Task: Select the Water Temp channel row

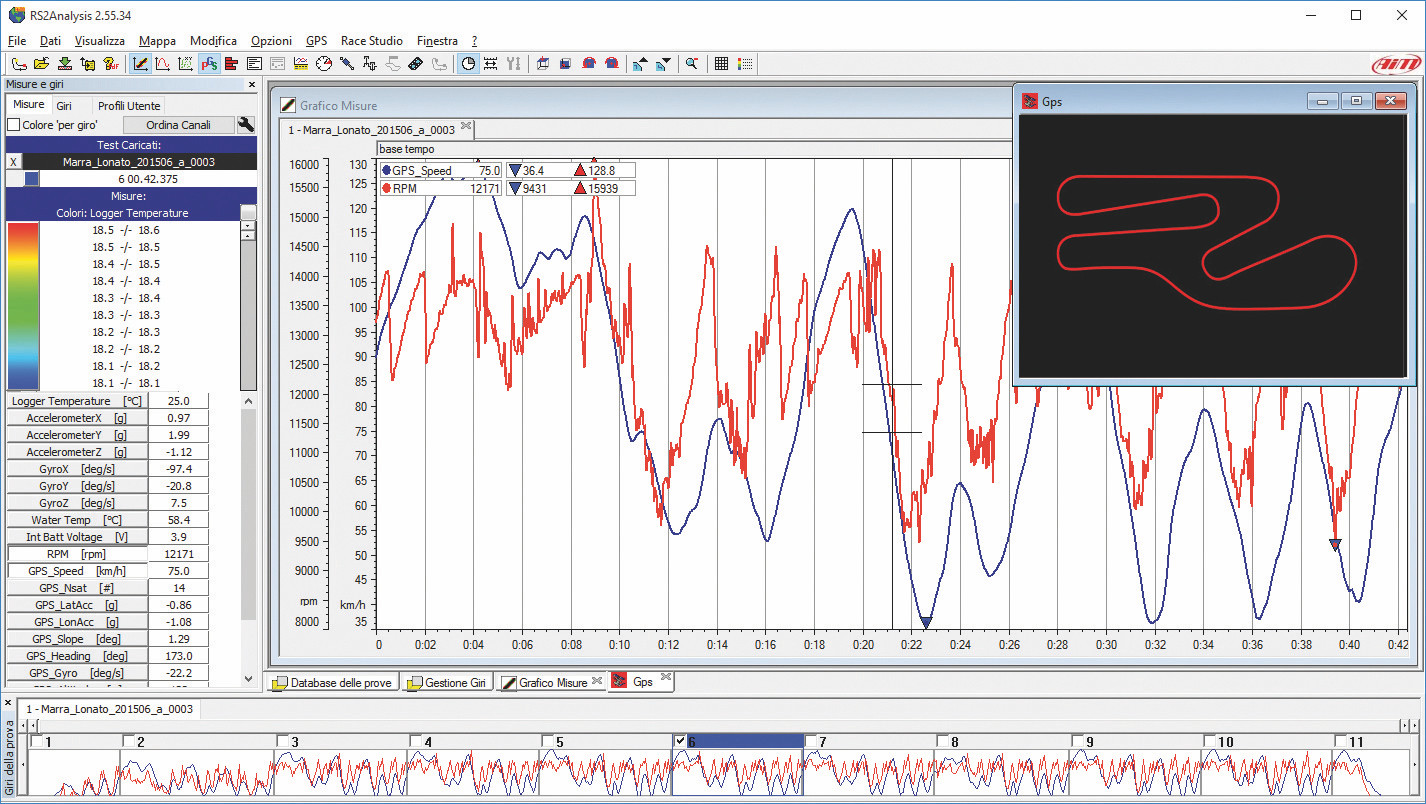Action: point(76,520)
